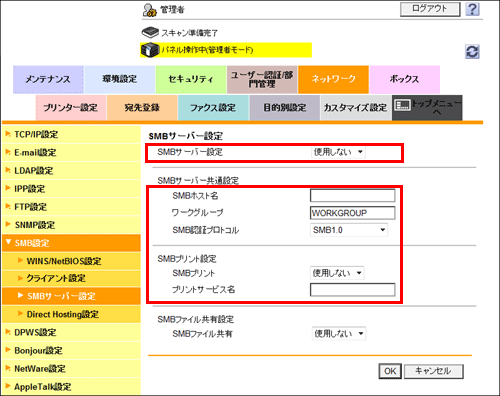Click the help question mark icon
Screen dimensions: 500x396
(472, 9)
